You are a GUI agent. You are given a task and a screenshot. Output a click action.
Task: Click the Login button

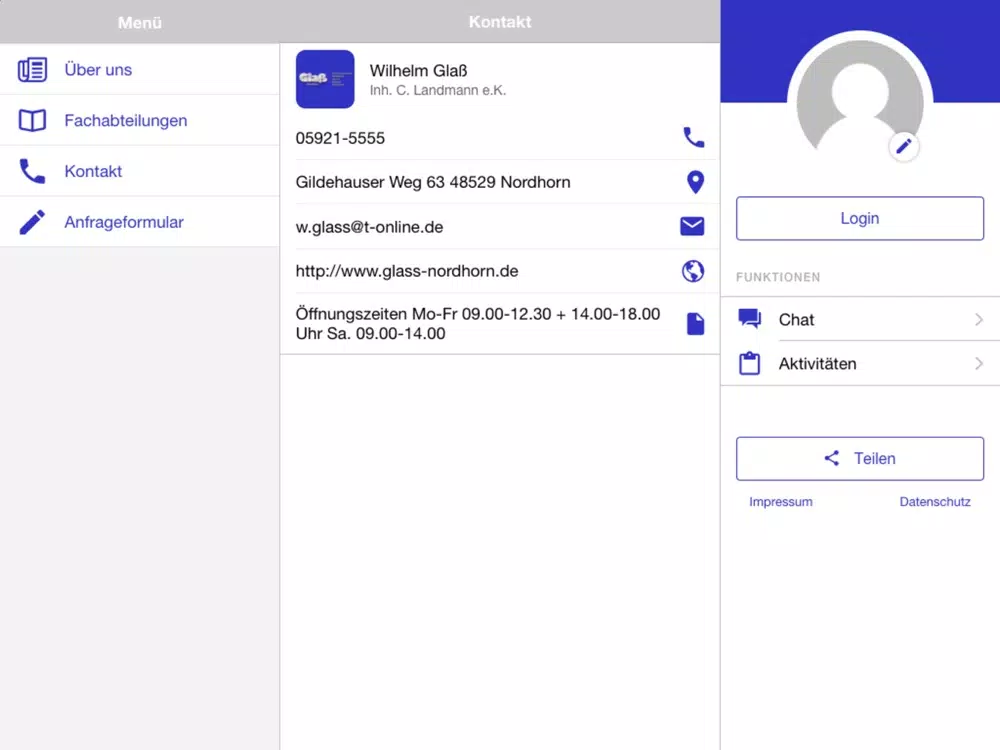(x=860, y=218)
